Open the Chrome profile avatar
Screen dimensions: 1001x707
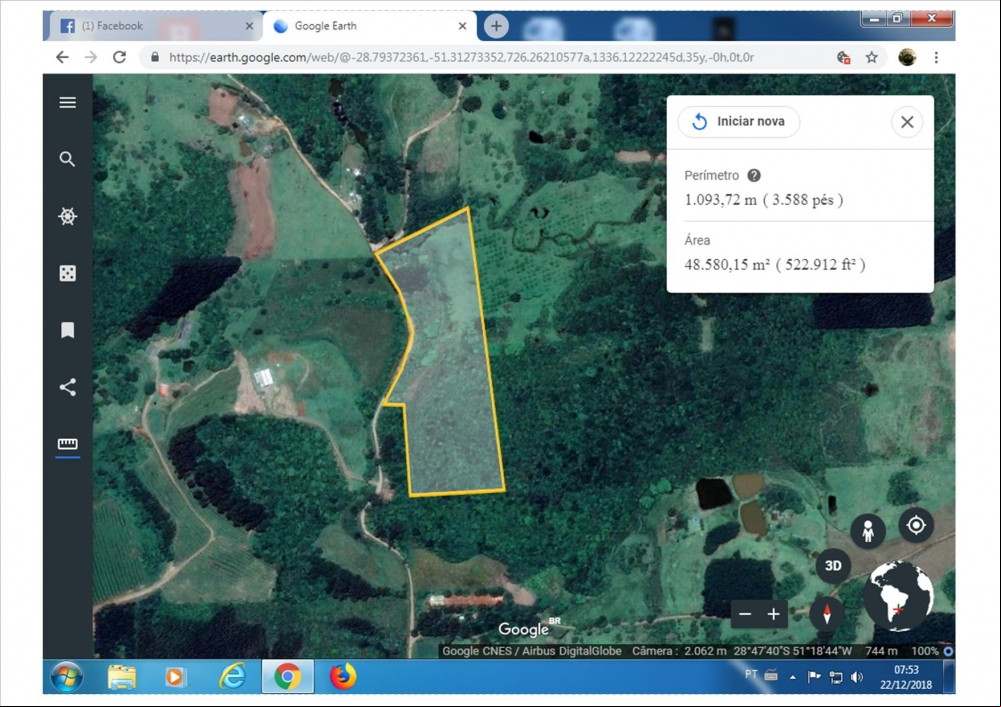click(907, 57)
